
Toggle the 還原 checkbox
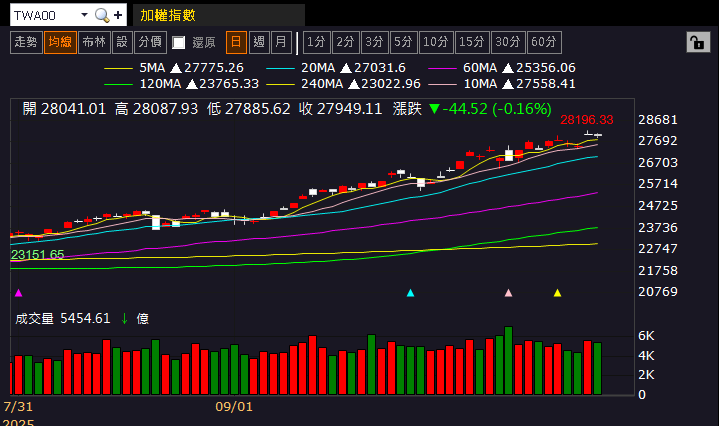pyautogui.click(x=179, y=42)
